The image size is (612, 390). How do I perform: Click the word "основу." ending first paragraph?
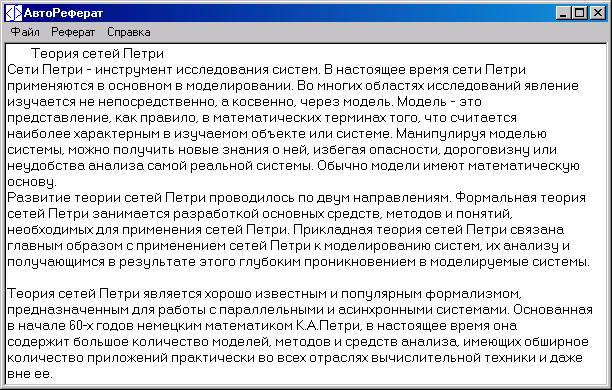(x=32, y=182)
